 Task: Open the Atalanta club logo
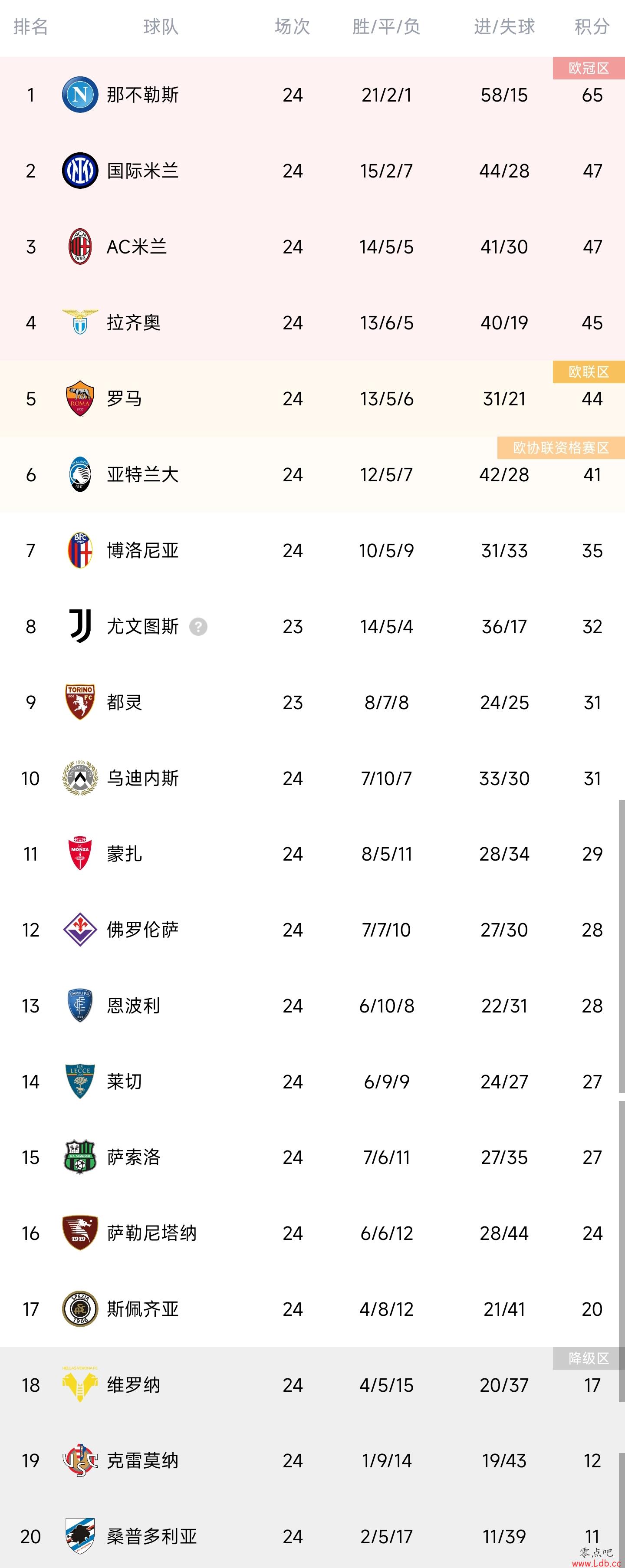pyautogui.click(x=80, y=474)
